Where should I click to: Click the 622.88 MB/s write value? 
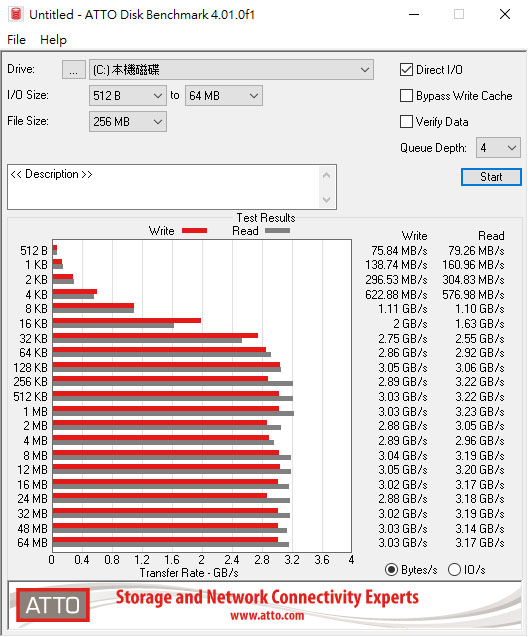pyautogui.click(x=396, y=295)
